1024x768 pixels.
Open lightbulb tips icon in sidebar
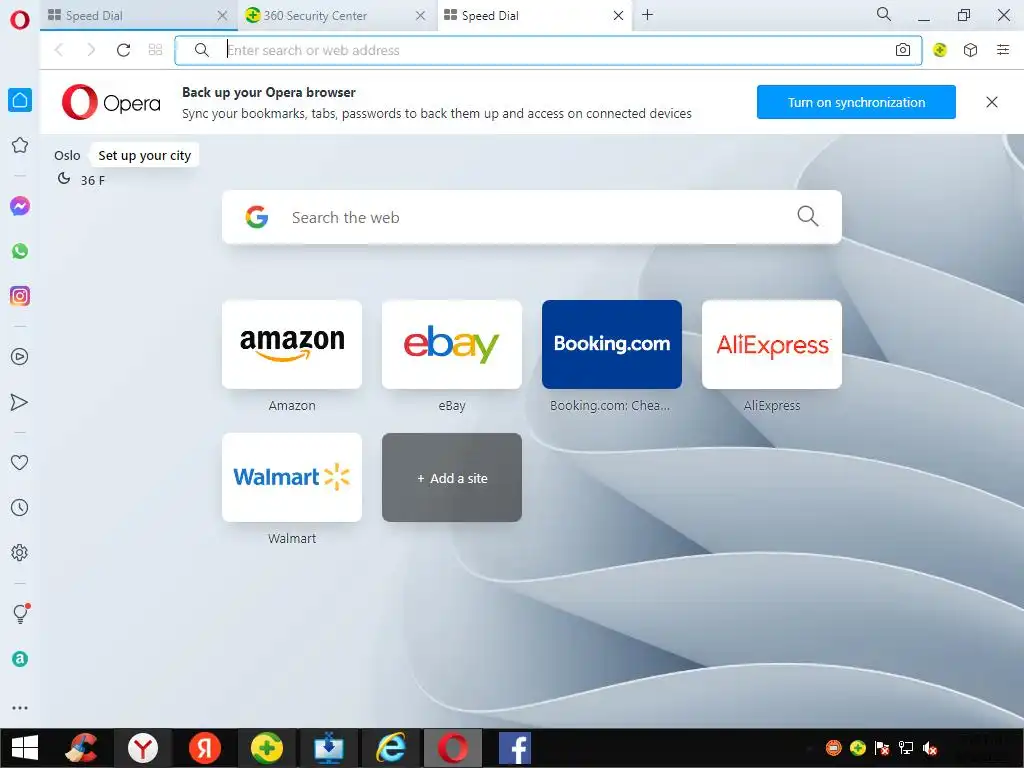[20, 613]
